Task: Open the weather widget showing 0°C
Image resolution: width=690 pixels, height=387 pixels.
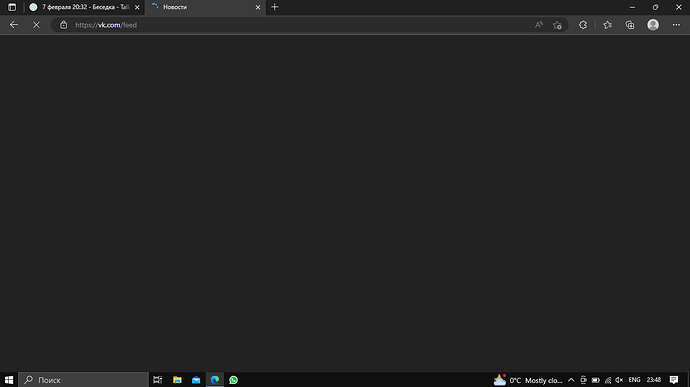Action: 528,380
